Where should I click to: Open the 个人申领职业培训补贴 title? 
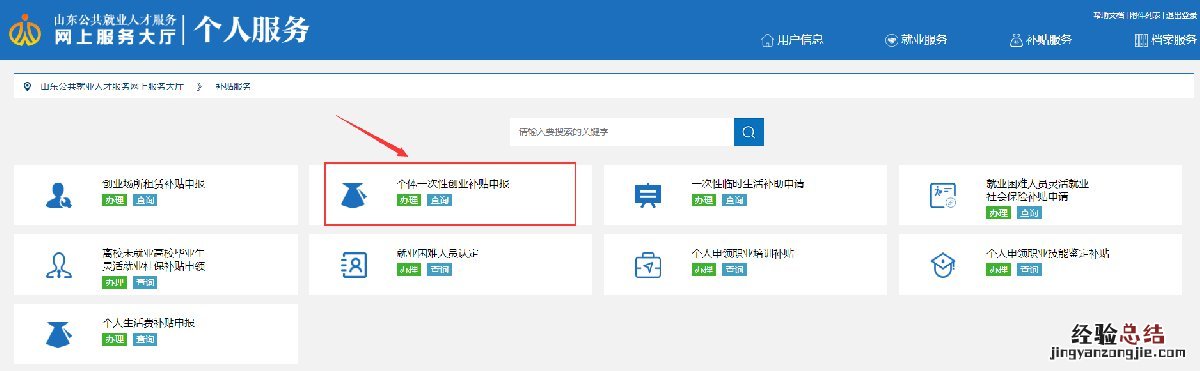[743, 254]
